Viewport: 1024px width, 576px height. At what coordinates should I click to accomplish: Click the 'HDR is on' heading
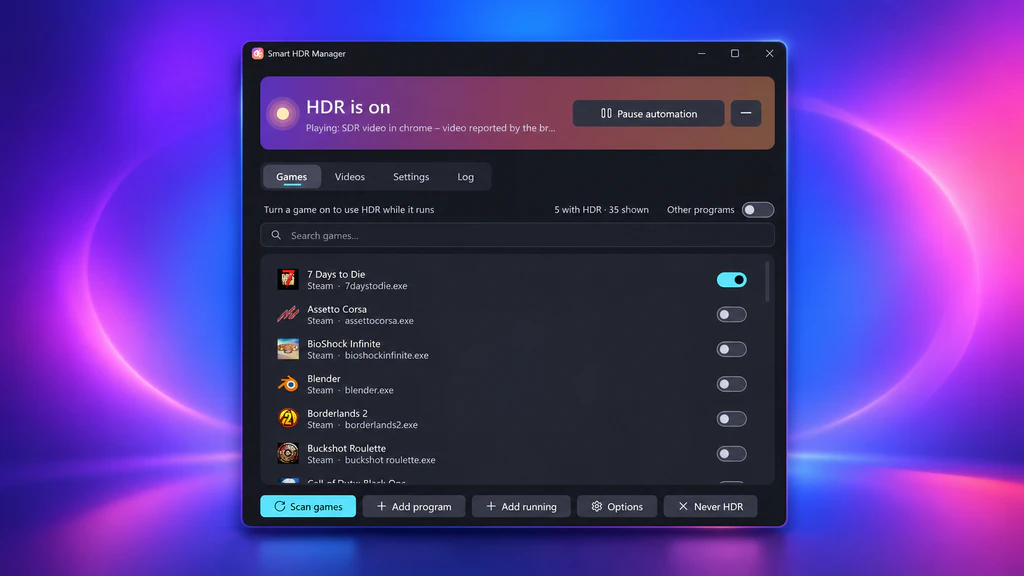(x=348, y=106)
